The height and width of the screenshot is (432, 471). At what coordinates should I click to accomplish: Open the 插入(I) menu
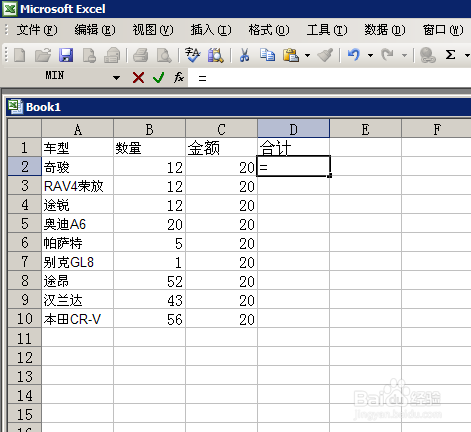(211, 30)
